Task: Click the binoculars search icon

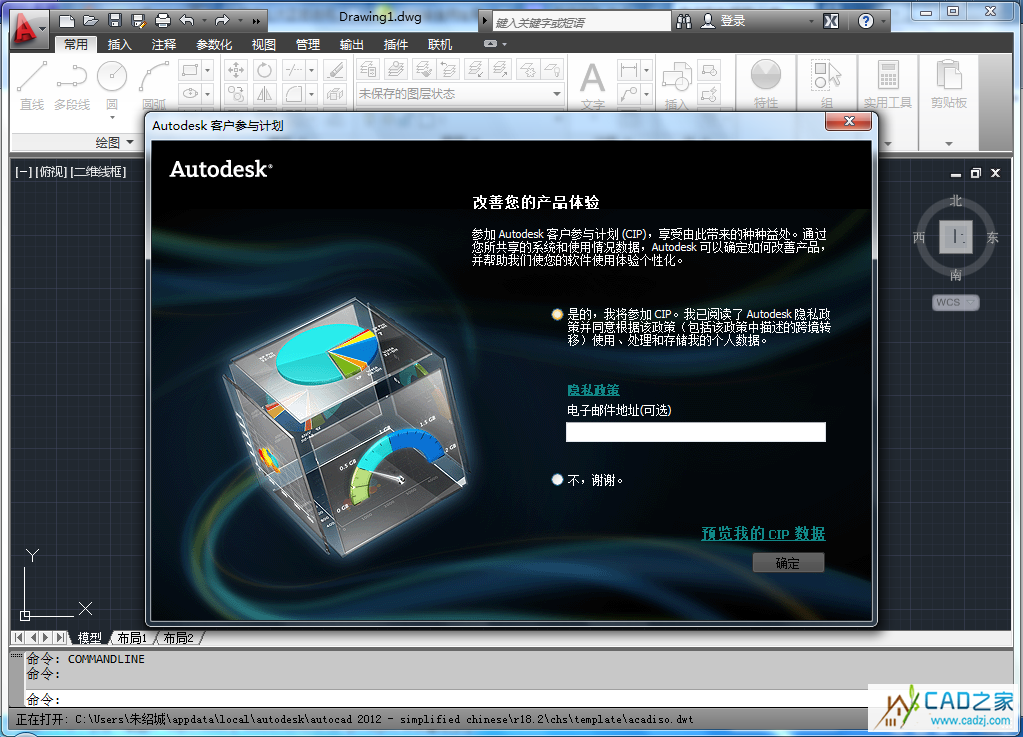Action: pyautogui.click(x=684, y=22)
